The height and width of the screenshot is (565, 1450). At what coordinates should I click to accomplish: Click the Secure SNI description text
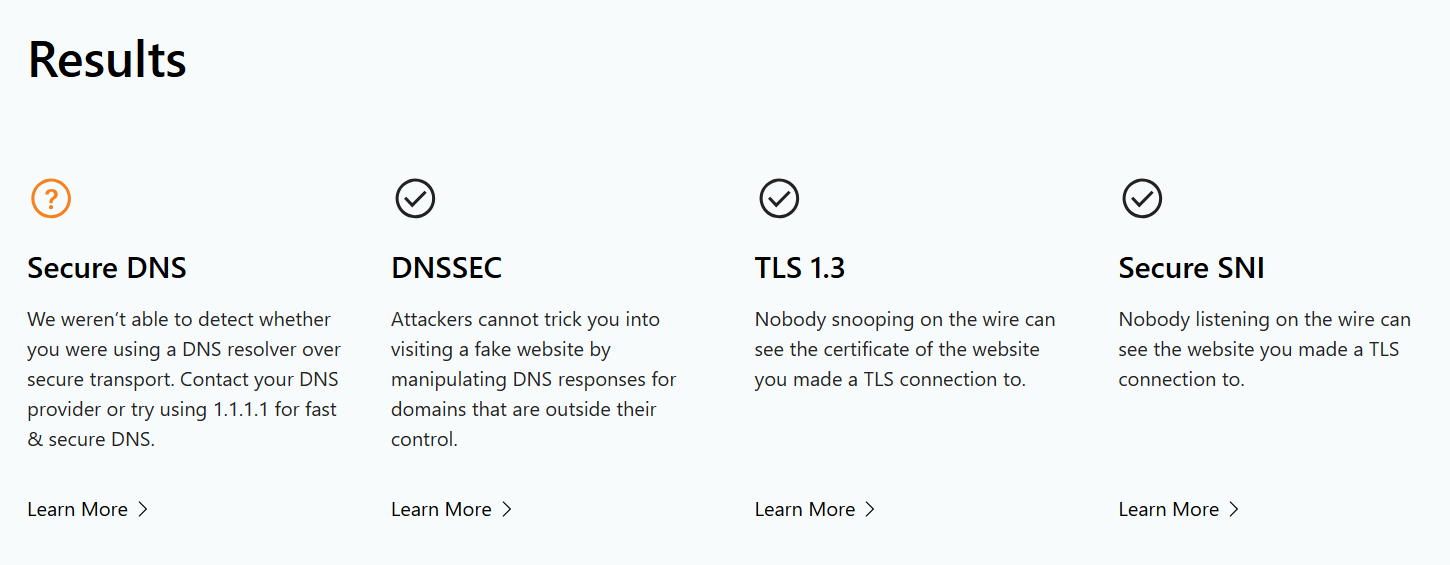1264,349
